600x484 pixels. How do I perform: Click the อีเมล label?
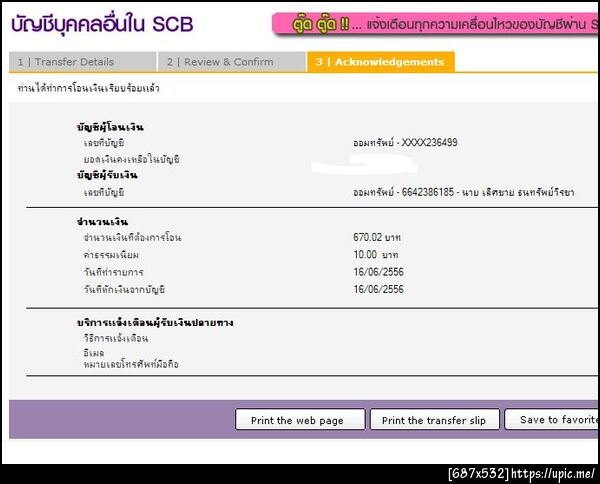tap(94, 352)
